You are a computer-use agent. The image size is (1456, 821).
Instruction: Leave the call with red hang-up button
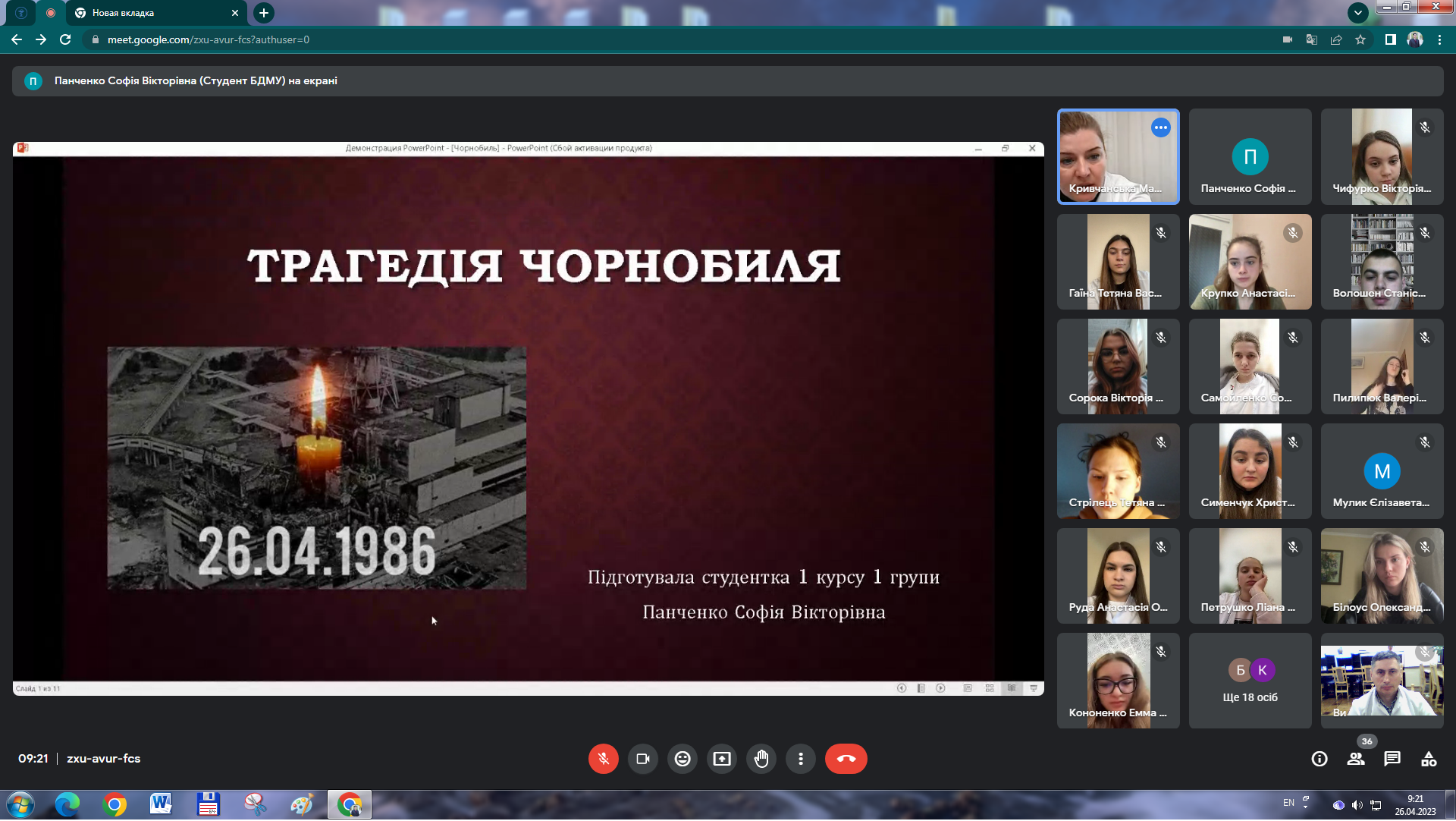pyautogui.click(x=846, y=760)
